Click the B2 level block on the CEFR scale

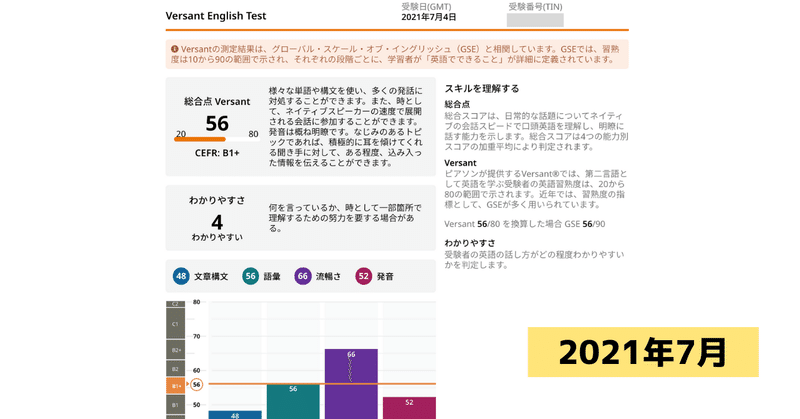click(x=176, y=369)
